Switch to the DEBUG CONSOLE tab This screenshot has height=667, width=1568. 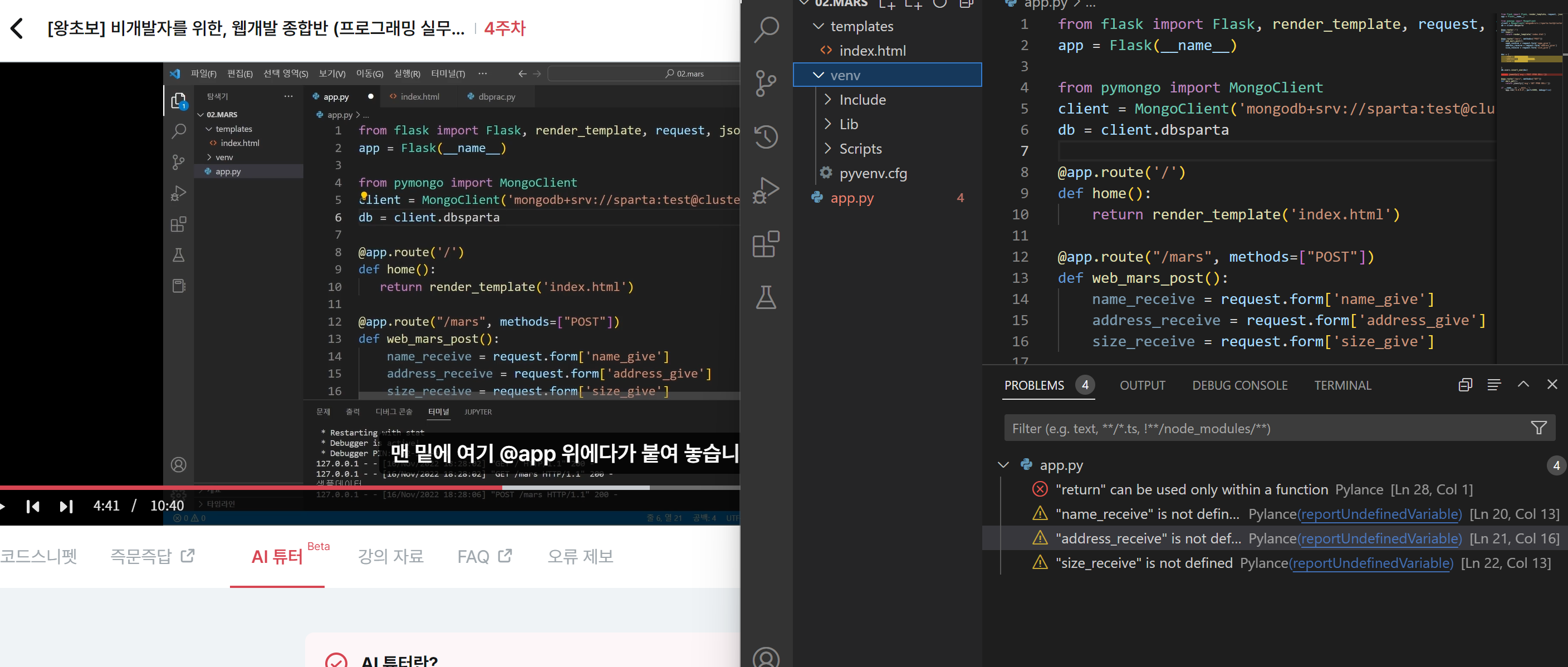[x=1240, y=385]
